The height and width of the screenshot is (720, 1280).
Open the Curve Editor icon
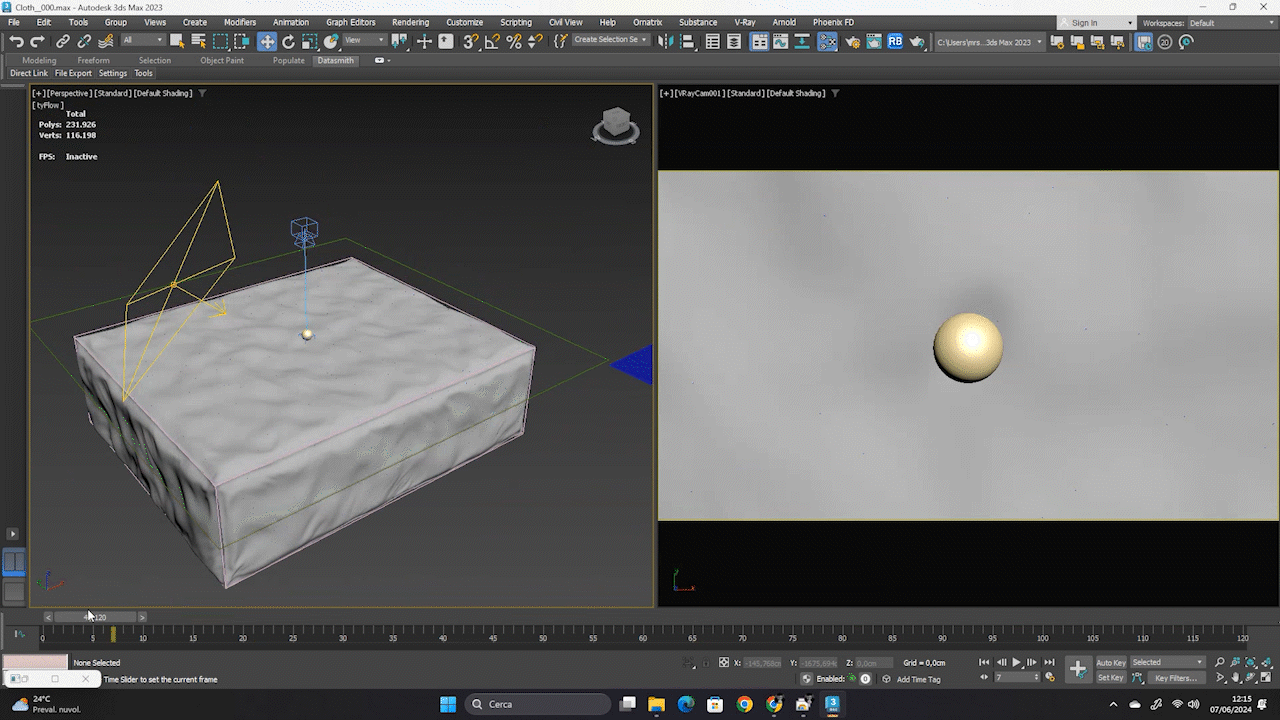tap(781, 41)
